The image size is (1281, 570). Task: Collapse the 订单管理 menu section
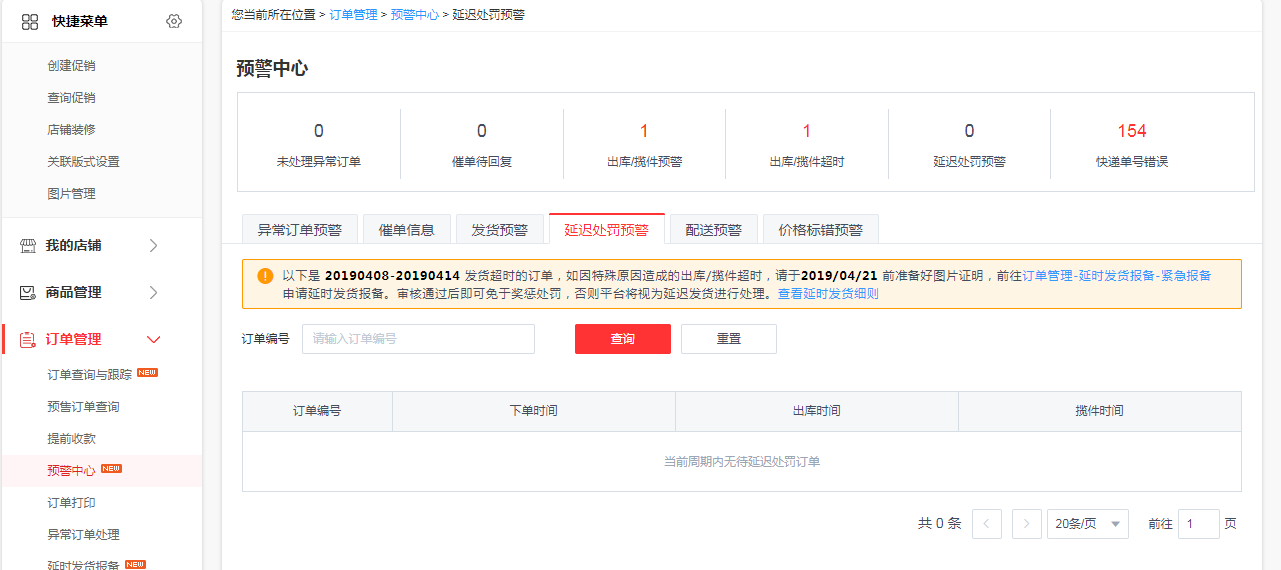tap(153, 339)
